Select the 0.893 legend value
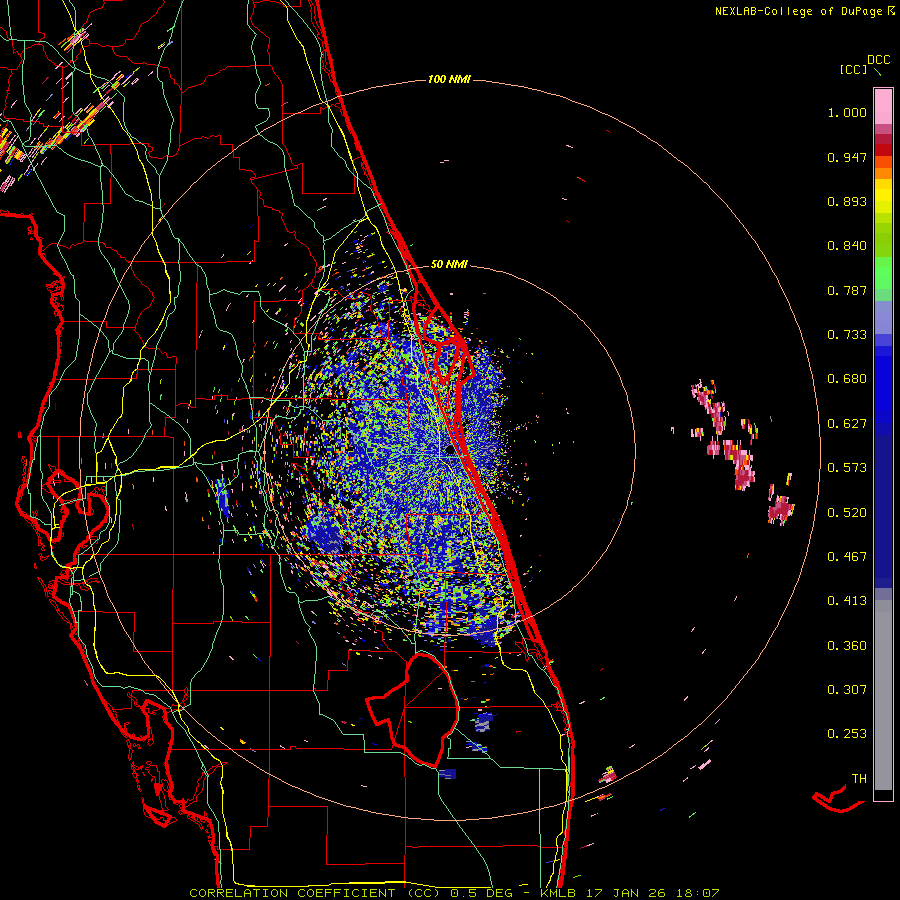 pos(847,201)
